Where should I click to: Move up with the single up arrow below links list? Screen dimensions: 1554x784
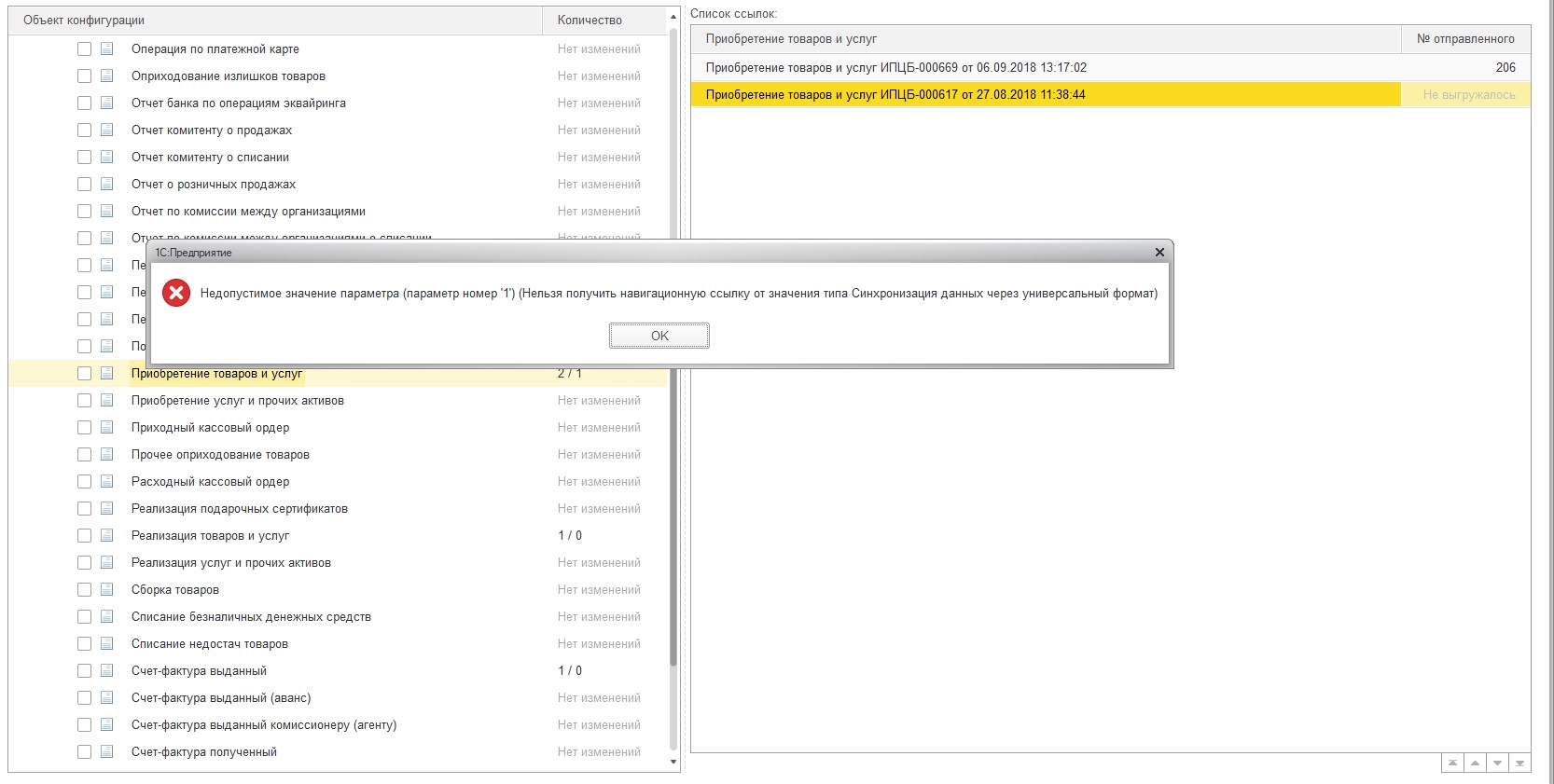[1475, 763]
